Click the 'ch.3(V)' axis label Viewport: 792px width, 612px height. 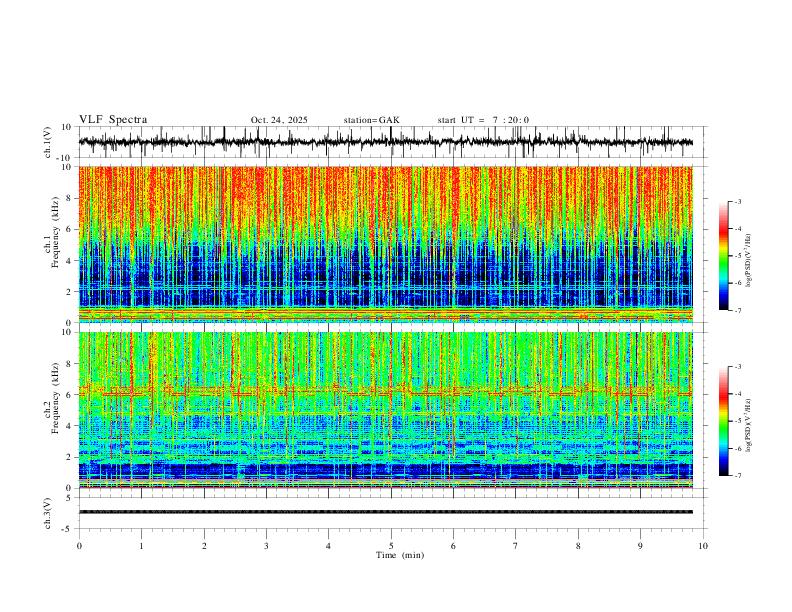pyautogui.click(x=48, y=513)
